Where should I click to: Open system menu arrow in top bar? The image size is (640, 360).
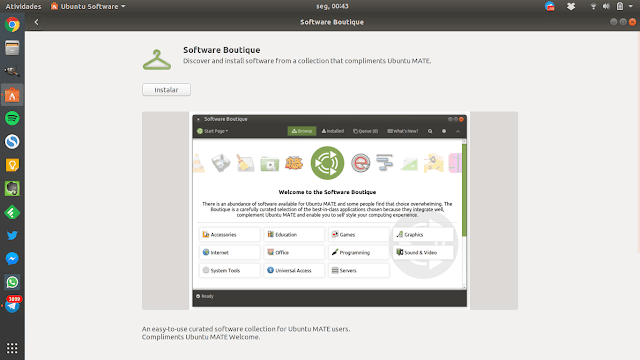click(x=631, y=6)
